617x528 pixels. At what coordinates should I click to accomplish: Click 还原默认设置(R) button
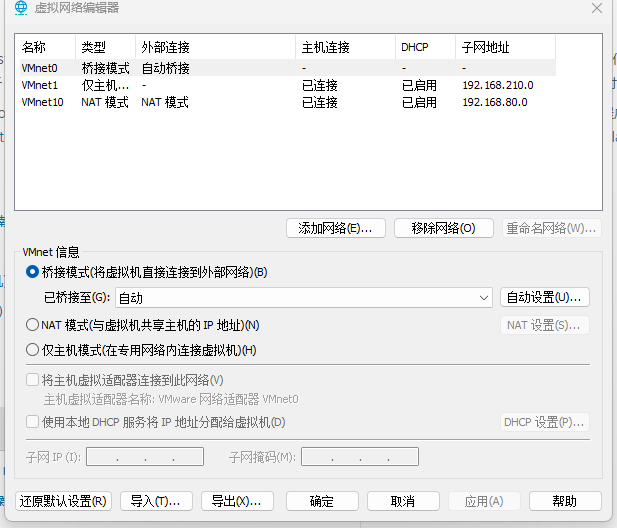pyautogui.click(x=63, y=501)
